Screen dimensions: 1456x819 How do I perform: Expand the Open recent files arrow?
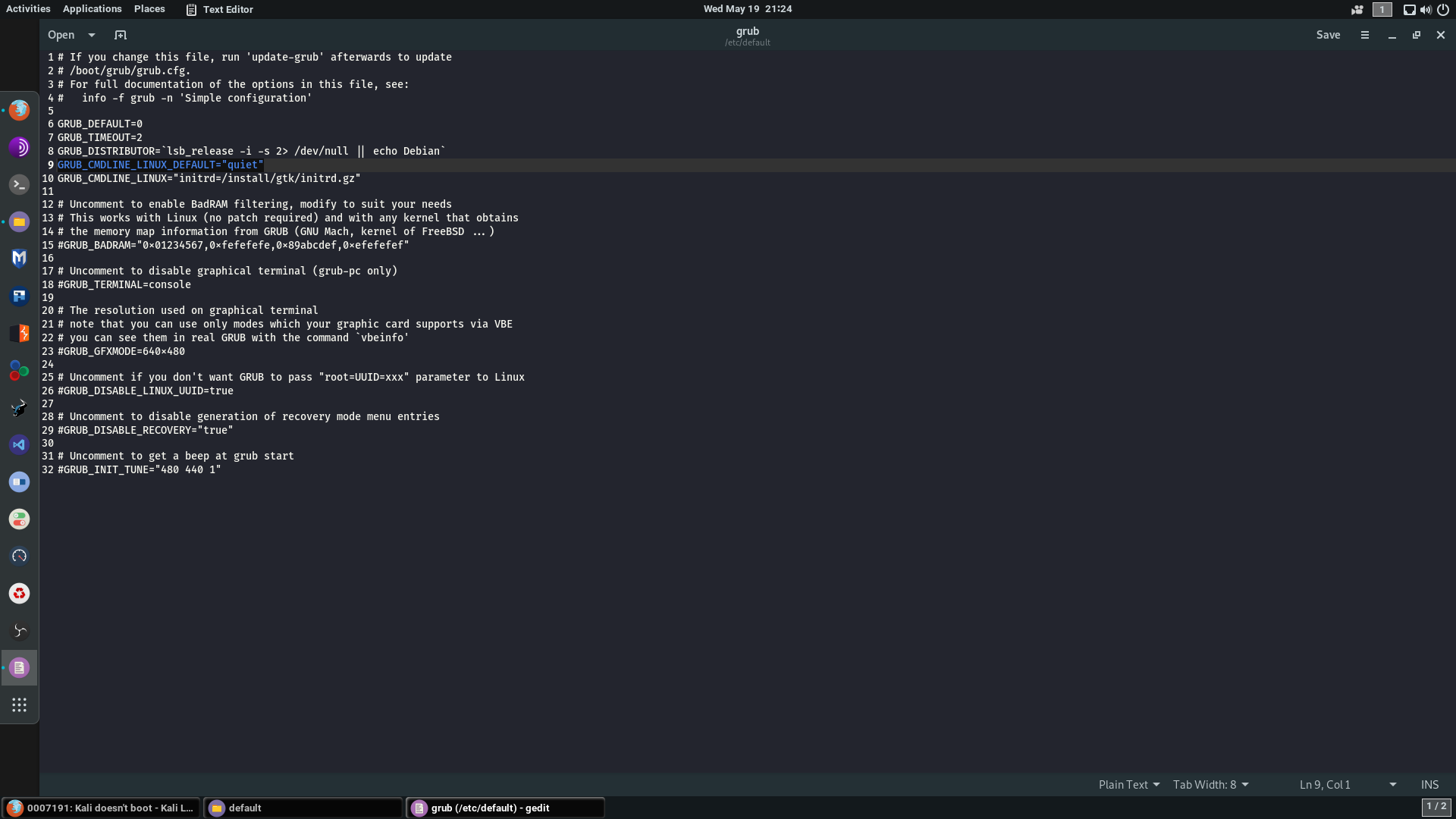(x=92, y=35)
